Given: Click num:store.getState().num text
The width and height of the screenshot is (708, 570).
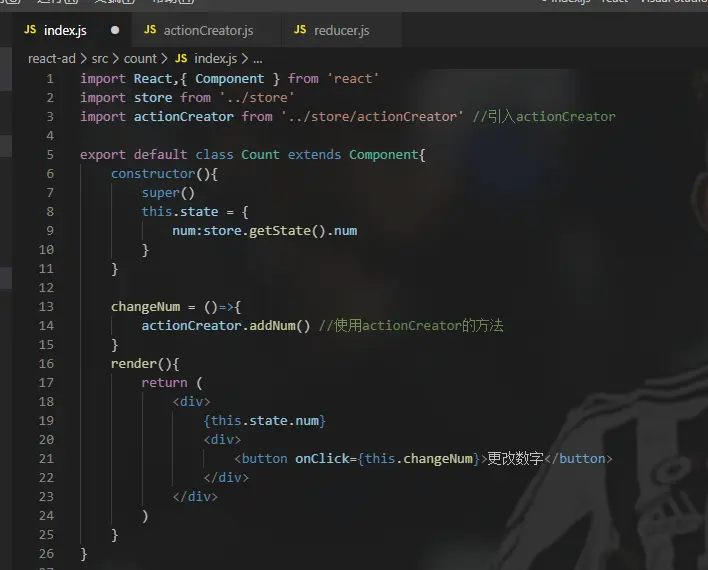Looking at the screenshot, I should (265, 231).
